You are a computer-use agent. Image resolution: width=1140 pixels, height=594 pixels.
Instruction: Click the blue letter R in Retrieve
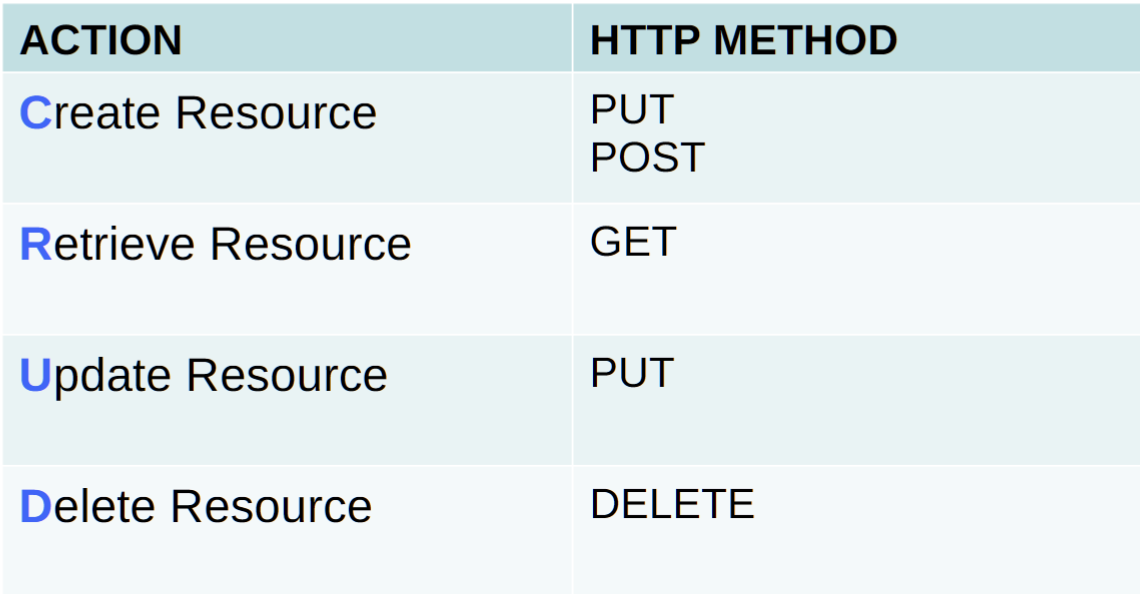tap(36, 244)
